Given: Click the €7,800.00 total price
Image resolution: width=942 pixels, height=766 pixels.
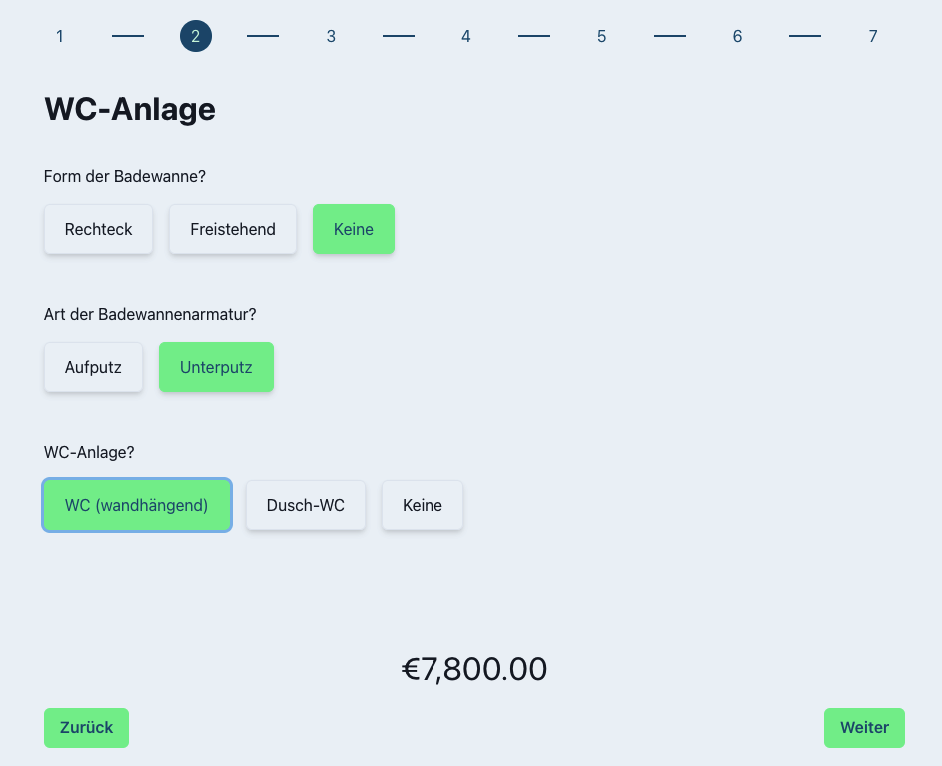Looking at the screenshot, I should point(474,669).
